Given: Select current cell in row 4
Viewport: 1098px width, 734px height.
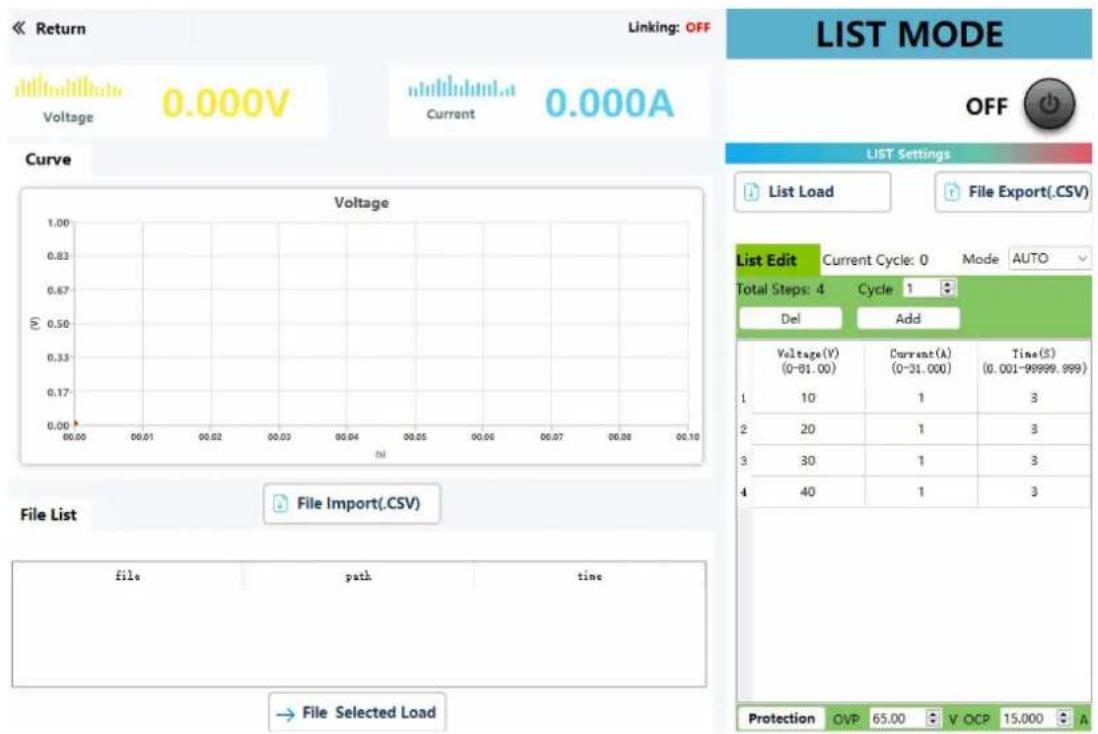Looking at the screenshot, I should (x=921, y=492).
